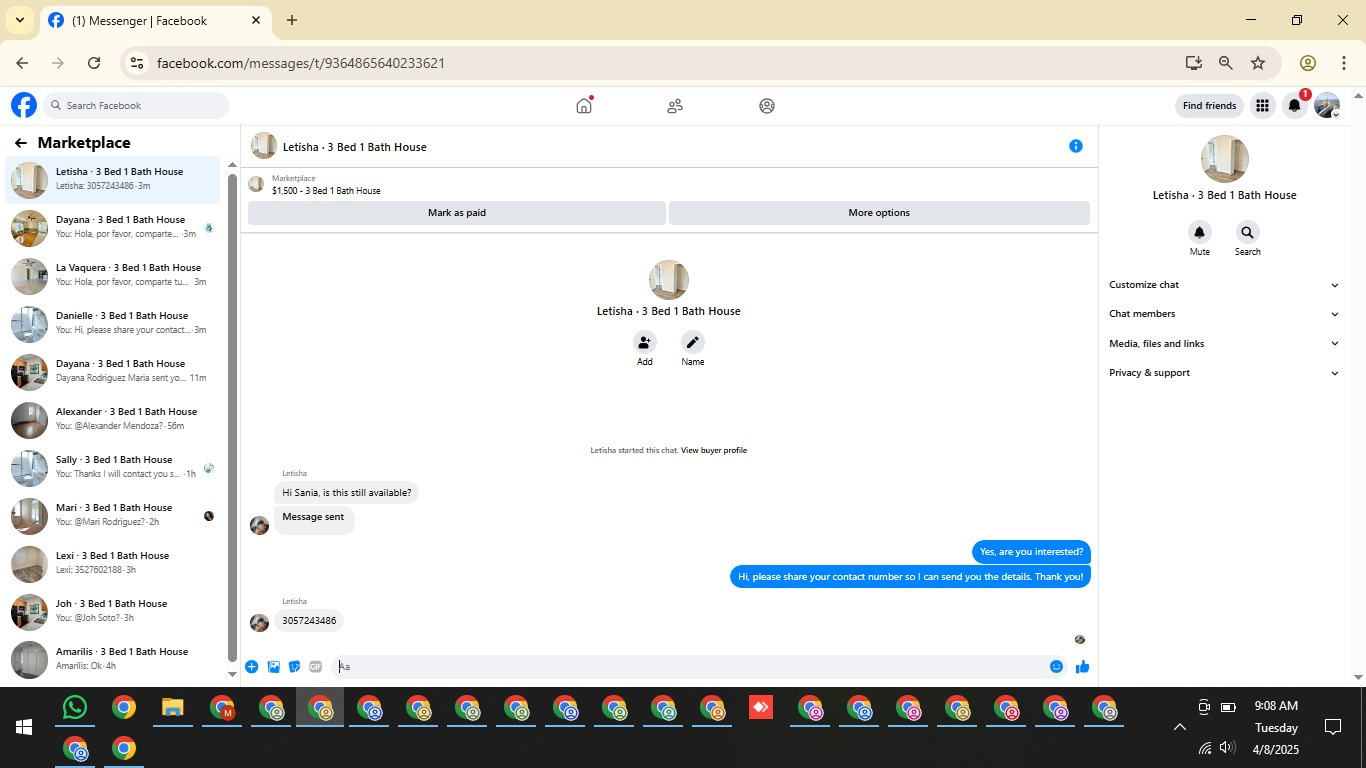This screenshot has height=768, width=1366.
Task: Open the Messenger browser tab
Action: pyautogui.click(x=155, y=20)
